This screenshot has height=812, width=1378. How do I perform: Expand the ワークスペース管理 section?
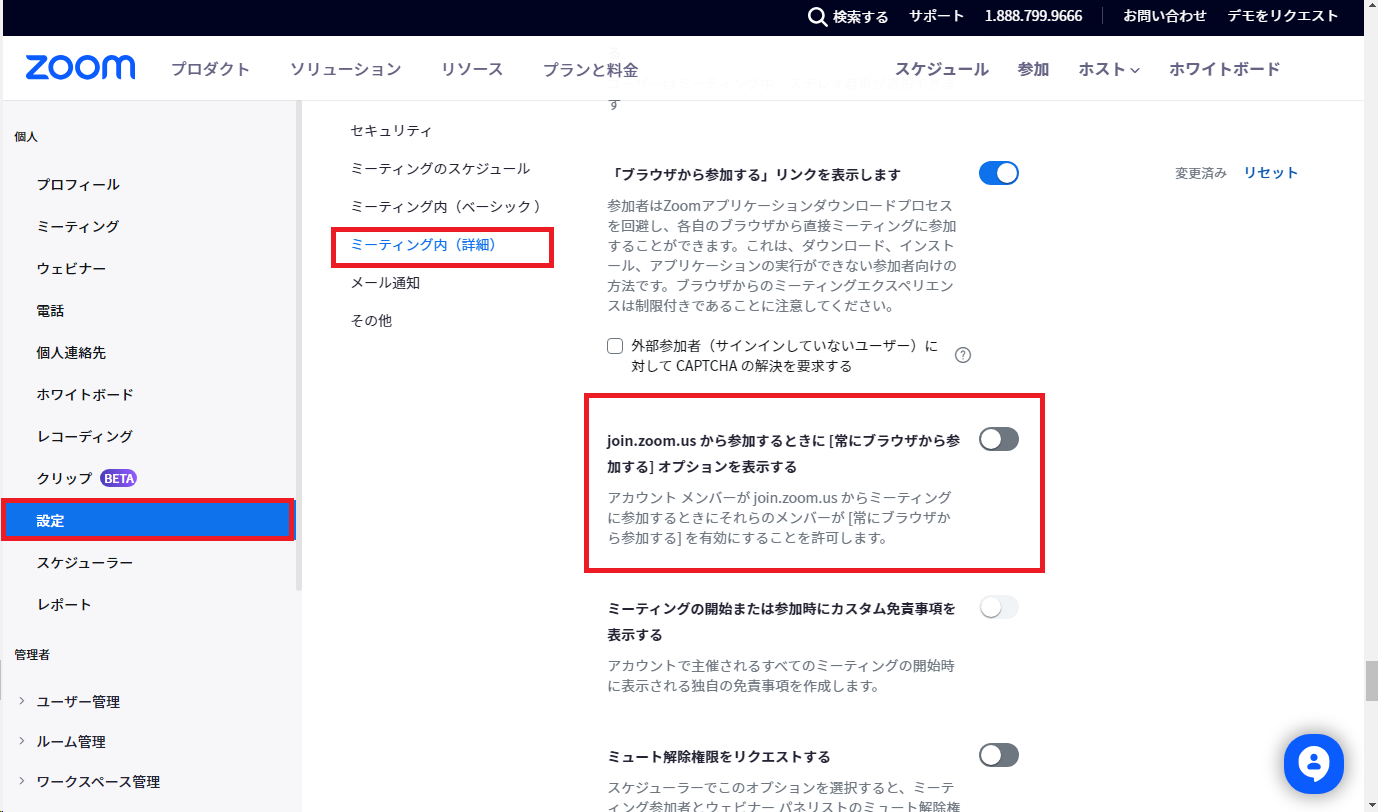tap(22, 781)
